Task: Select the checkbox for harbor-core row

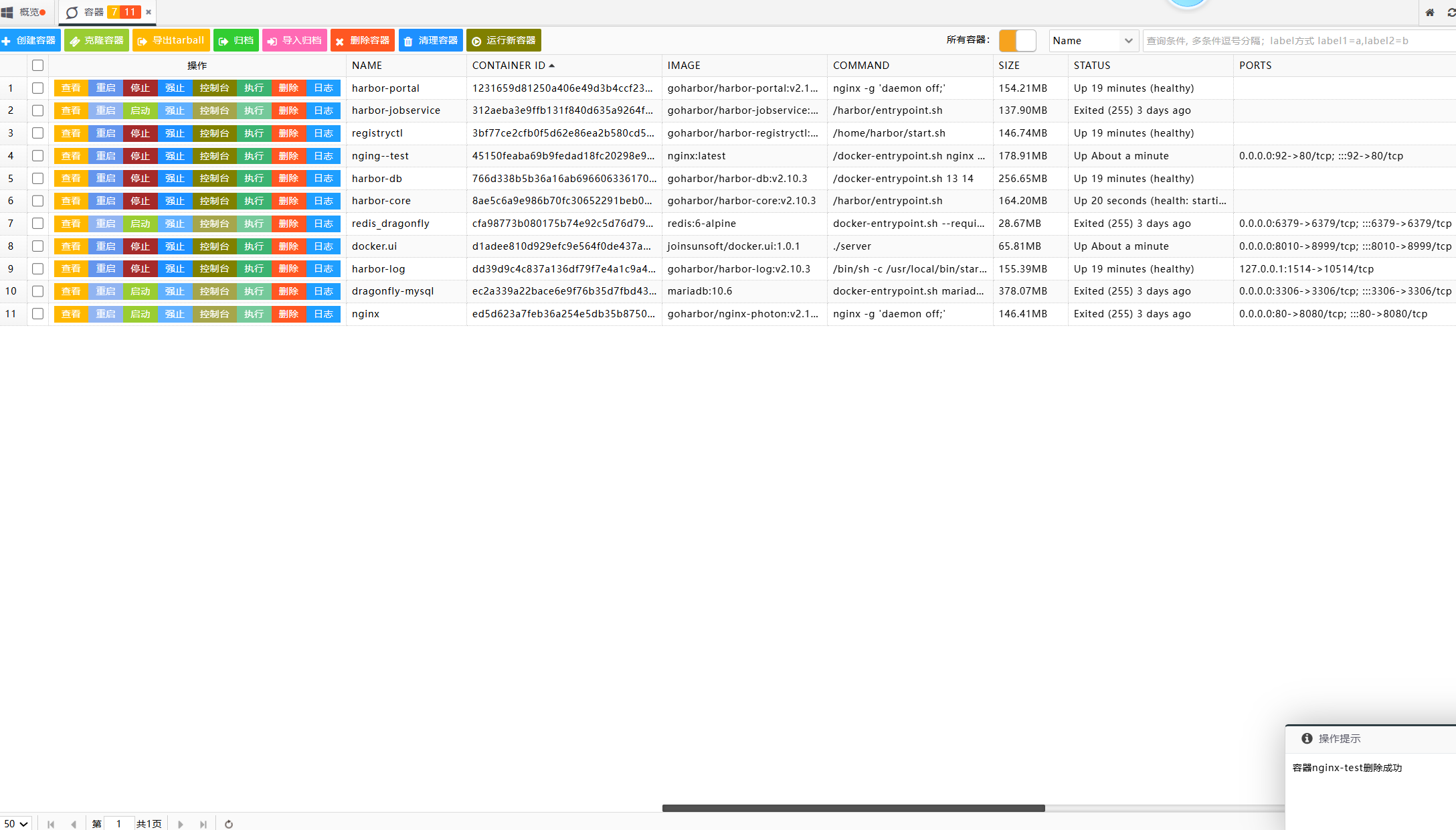Action: click(37, 201)
